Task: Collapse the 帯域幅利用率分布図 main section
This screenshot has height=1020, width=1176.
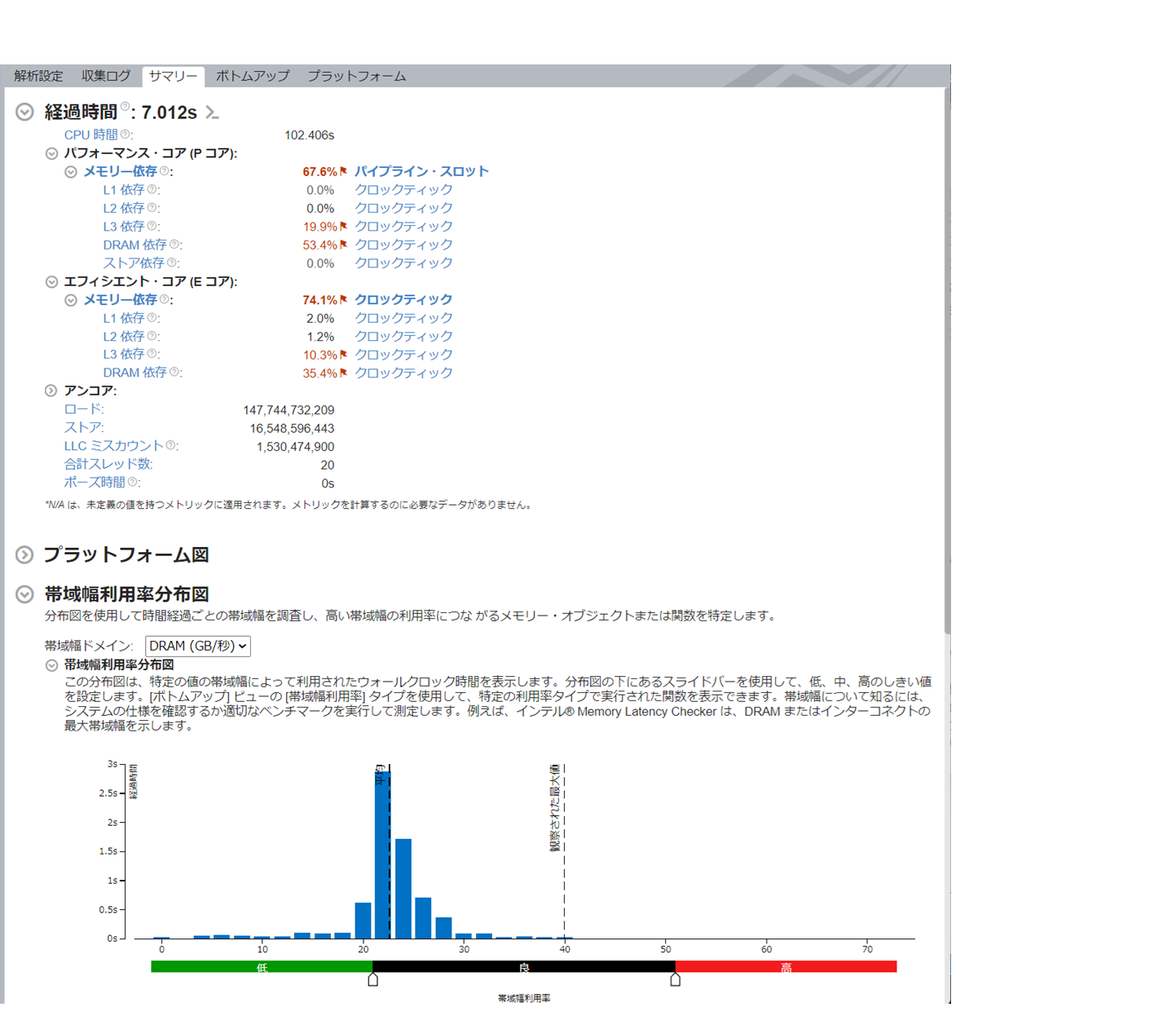Action: (25, 594)
